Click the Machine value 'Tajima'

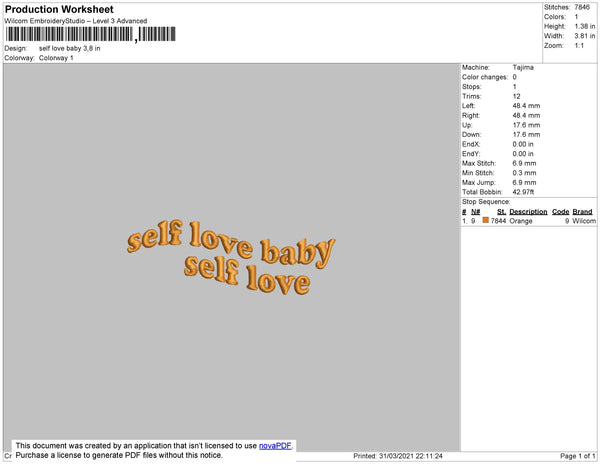coord(523,67)
